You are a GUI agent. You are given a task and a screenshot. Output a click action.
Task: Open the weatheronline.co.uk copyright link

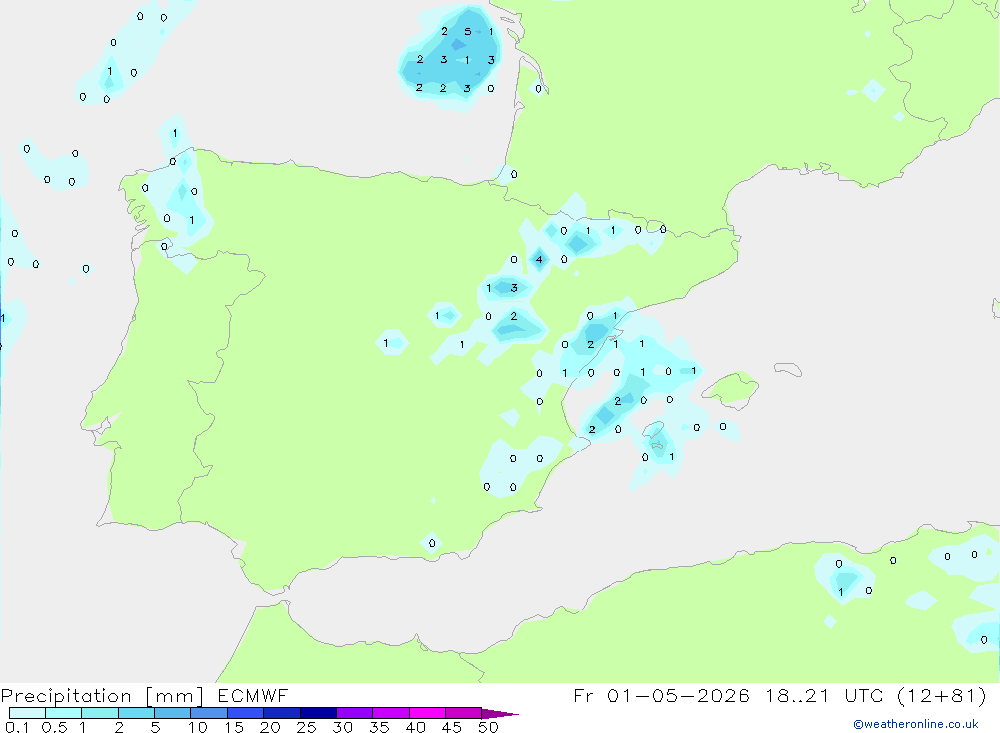coord(916,724)
